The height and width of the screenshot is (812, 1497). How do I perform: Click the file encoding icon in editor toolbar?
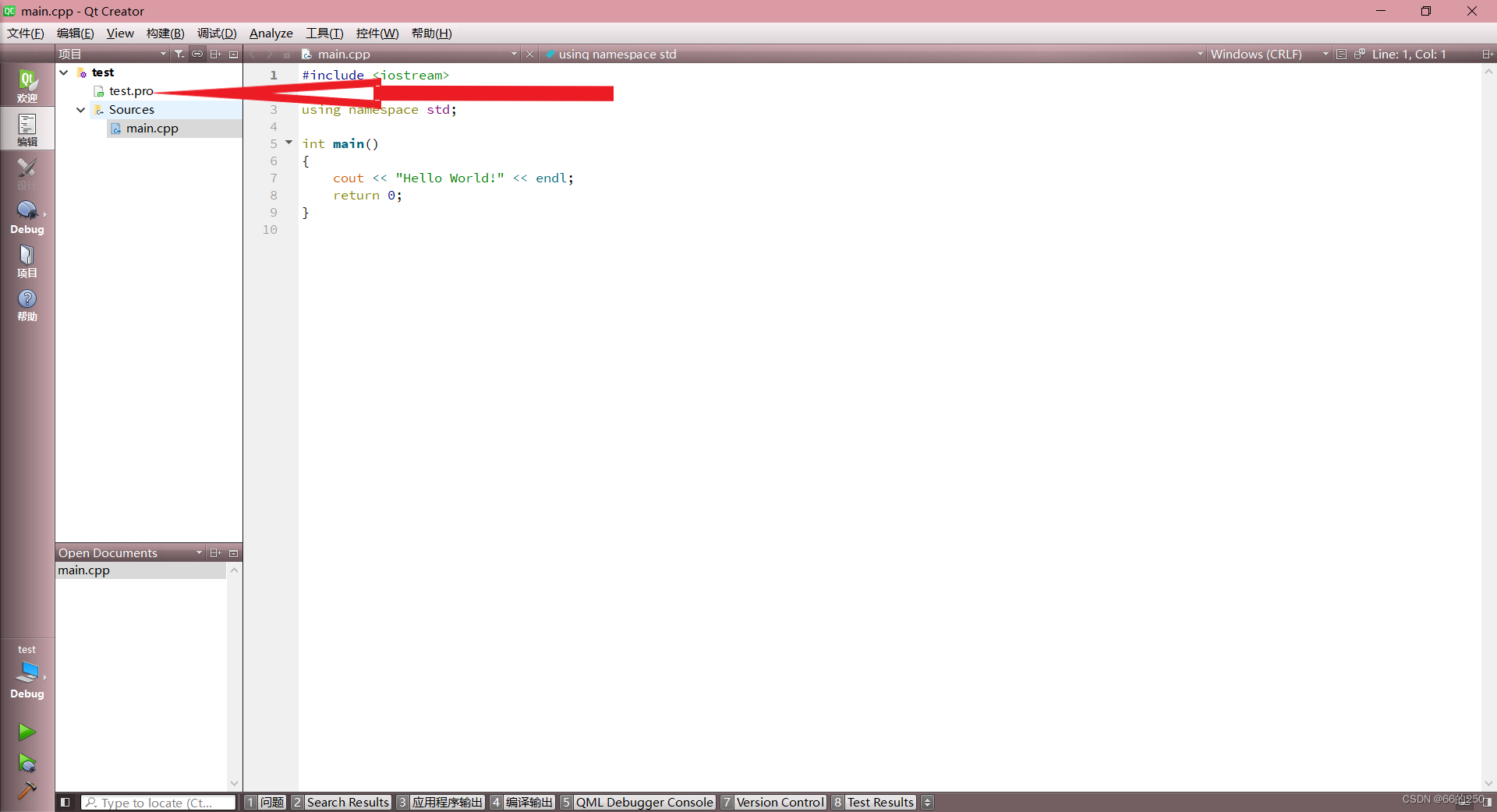point(1341,54)
